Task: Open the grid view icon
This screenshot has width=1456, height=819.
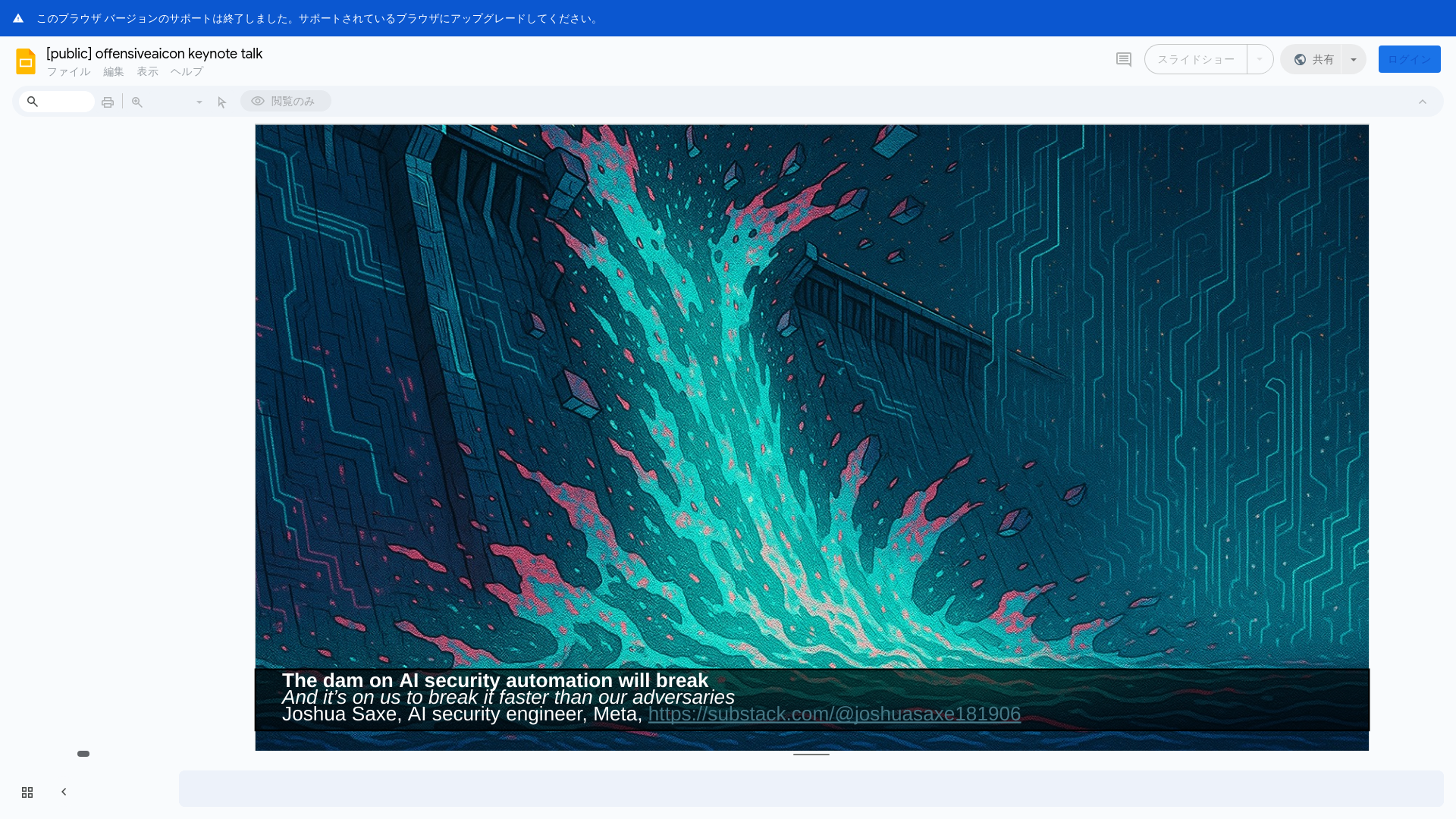Action: pos(27,792)
